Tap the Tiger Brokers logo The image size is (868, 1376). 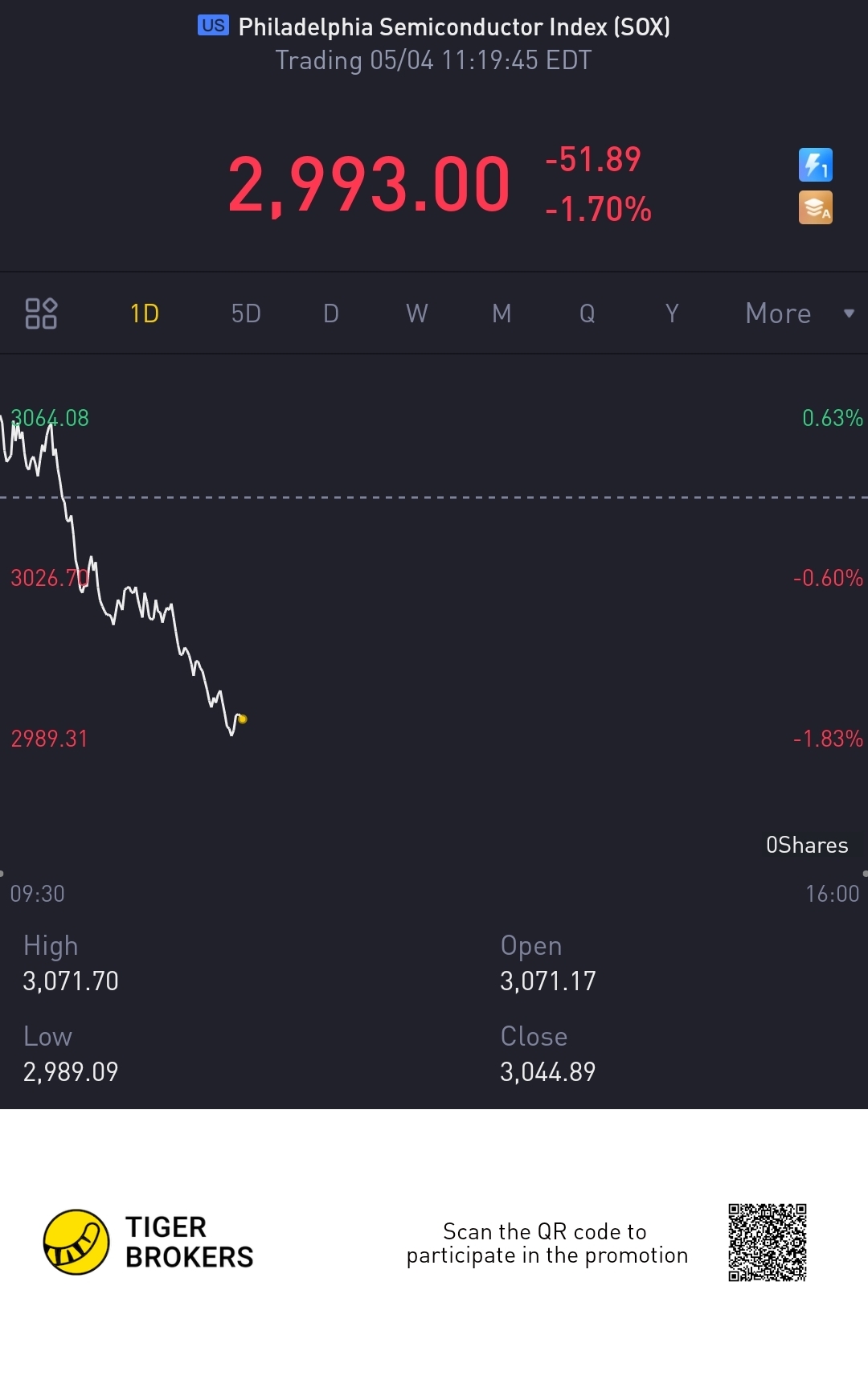coord(76,1242)
